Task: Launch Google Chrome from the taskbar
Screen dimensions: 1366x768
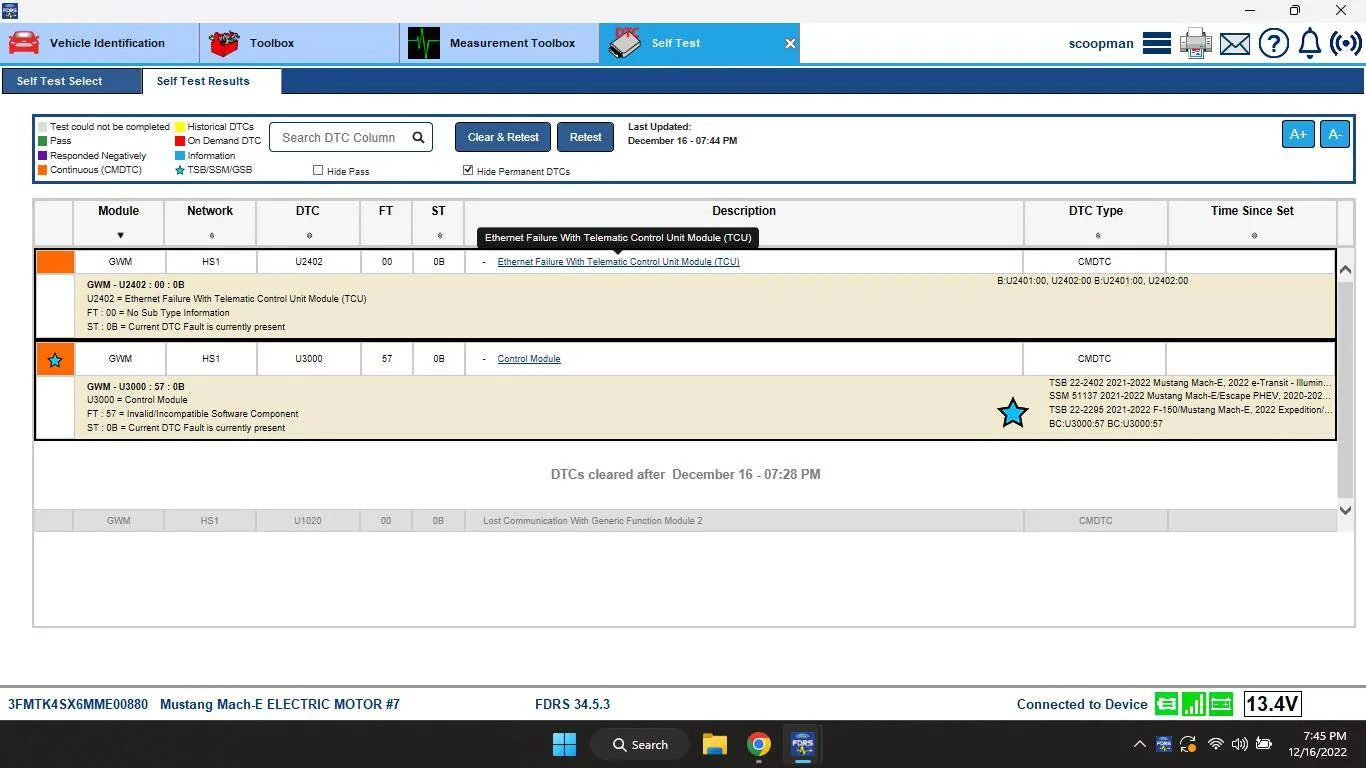Action: coord(758,744)
